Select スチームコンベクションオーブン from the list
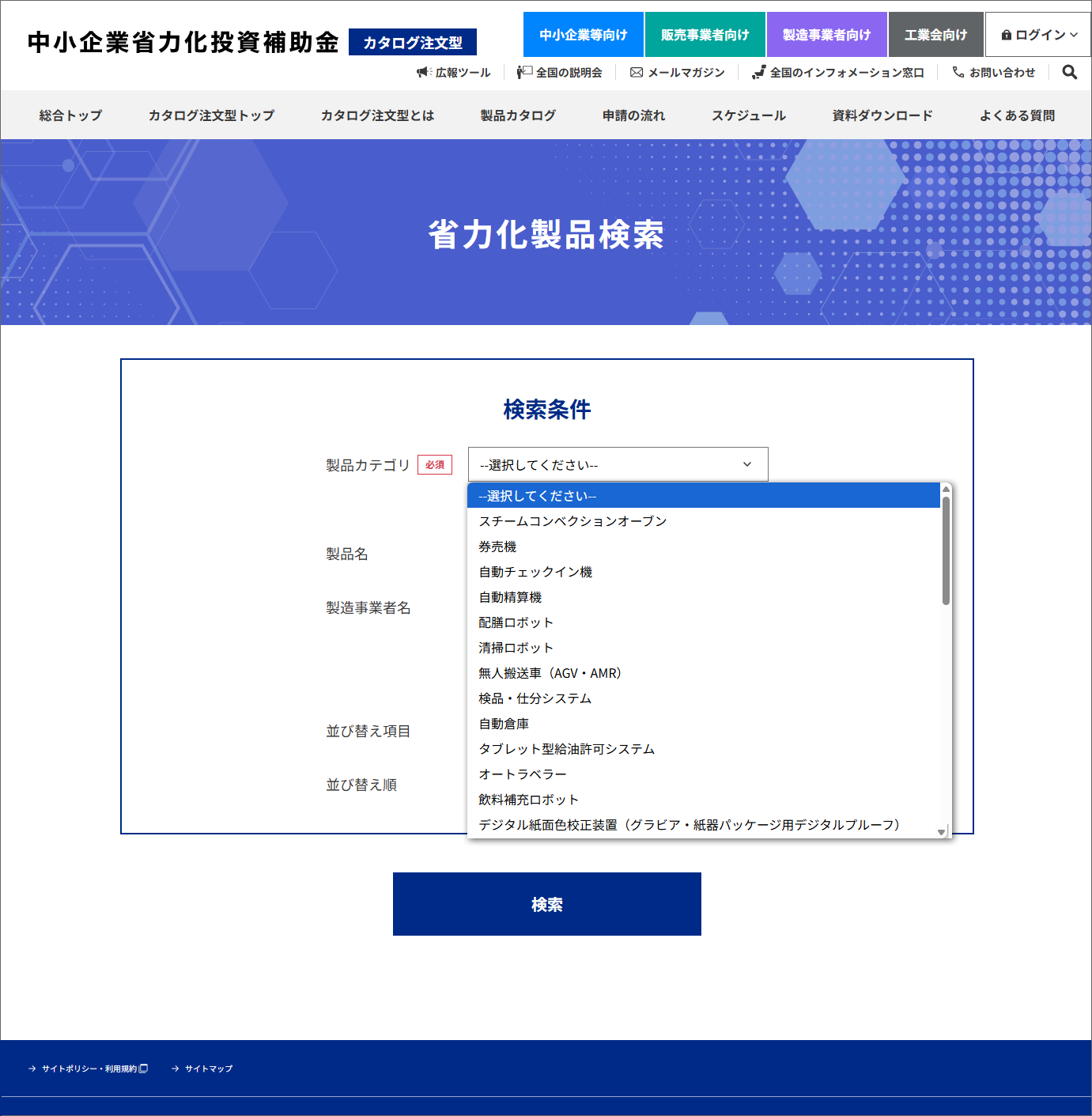This screenshot has height=1116, width=1092. (704, 521)
